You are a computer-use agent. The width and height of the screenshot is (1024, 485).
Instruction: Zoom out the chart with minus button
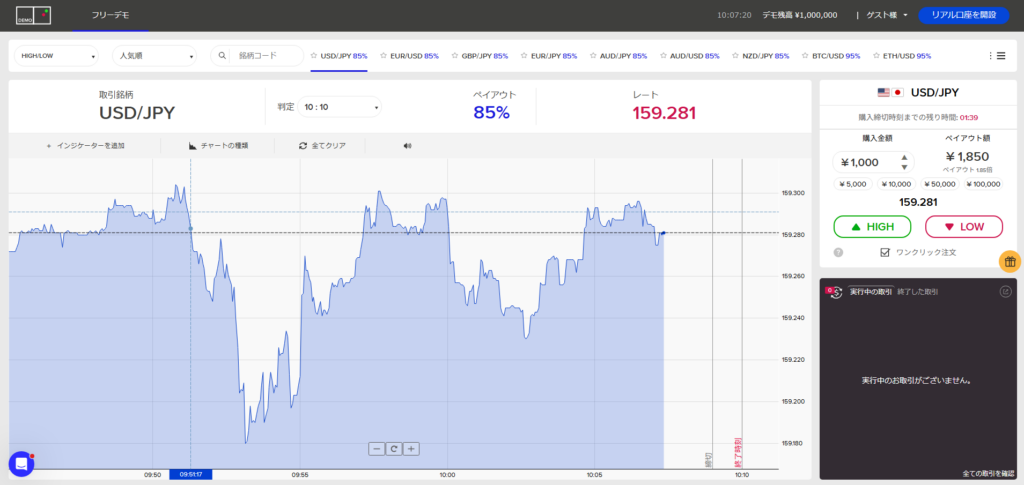point(376,449)
